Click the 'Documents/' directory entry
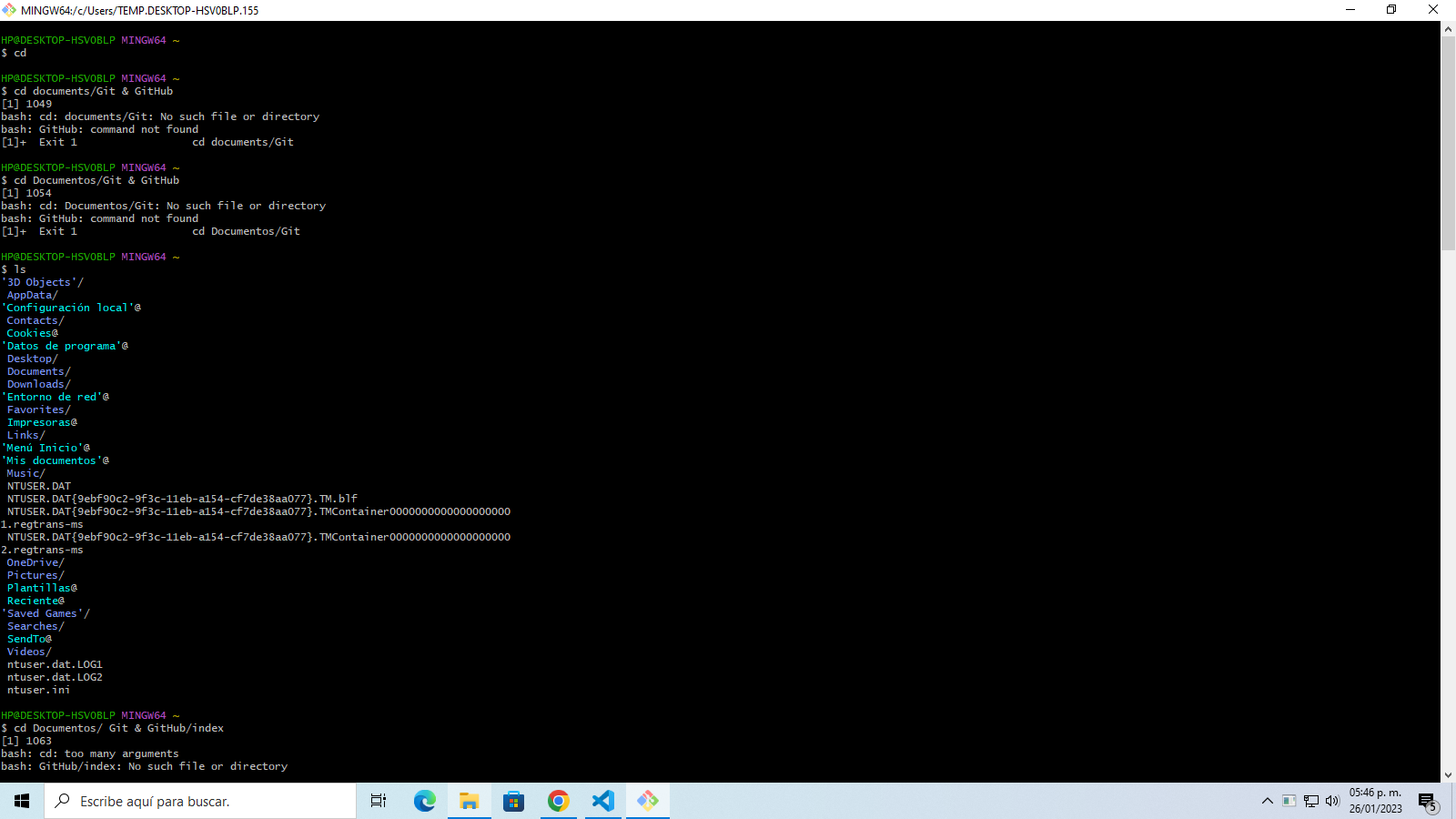Viewport: 1456px width, 819px height. pyautogui.click(x=38, y=371)
